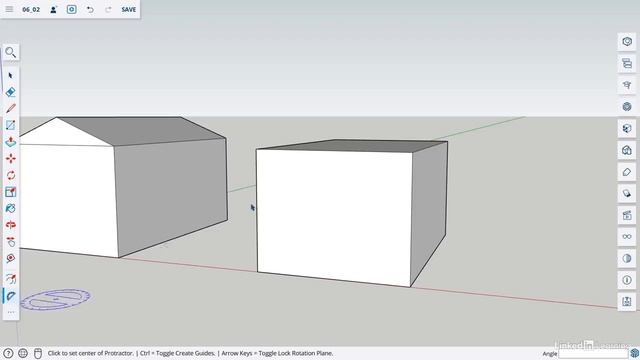
Task: Open the Instructor graduation cap panel
Action: [x=627, y=85]
